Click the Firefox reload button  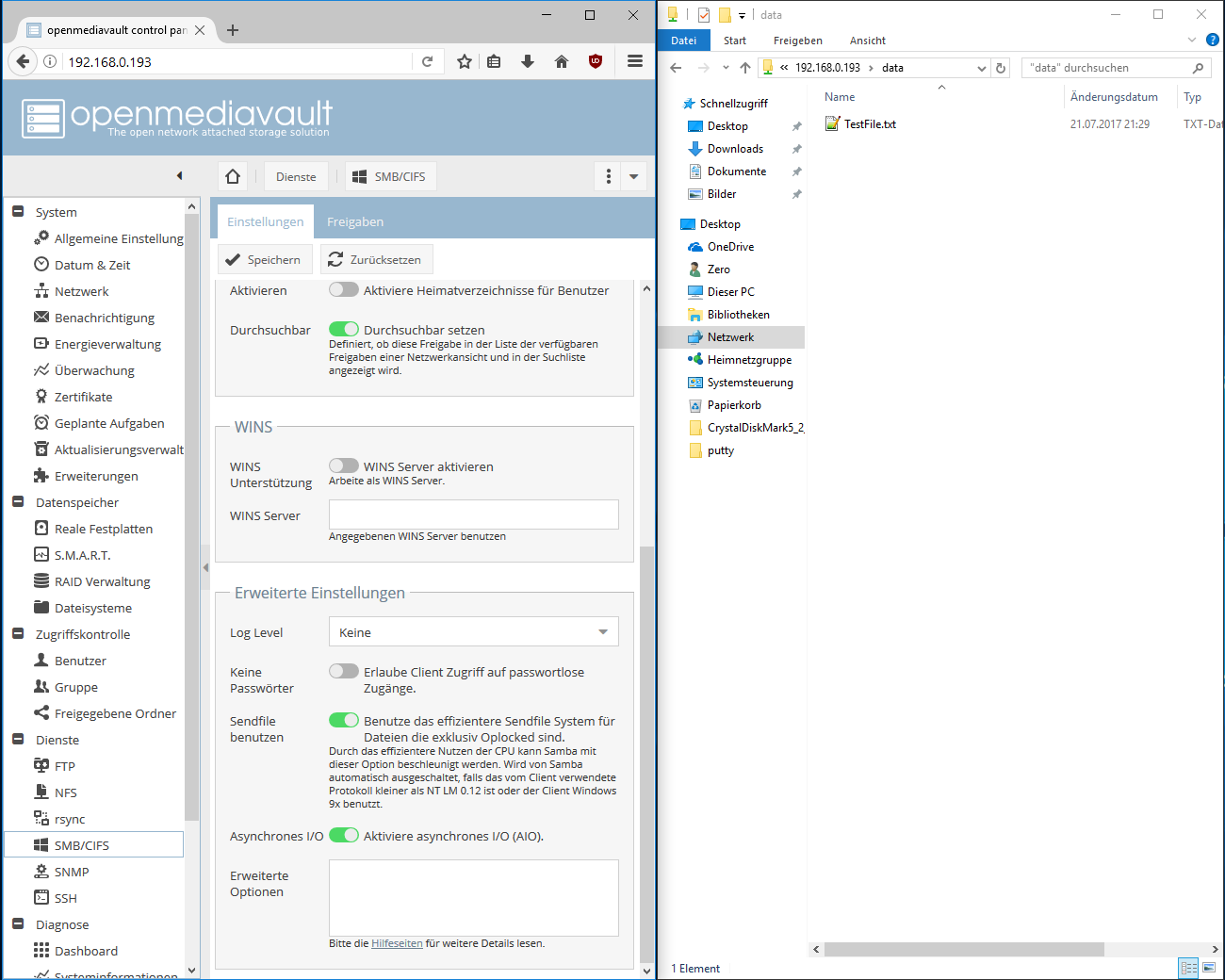pyautogui.click(x=427, y=61)
